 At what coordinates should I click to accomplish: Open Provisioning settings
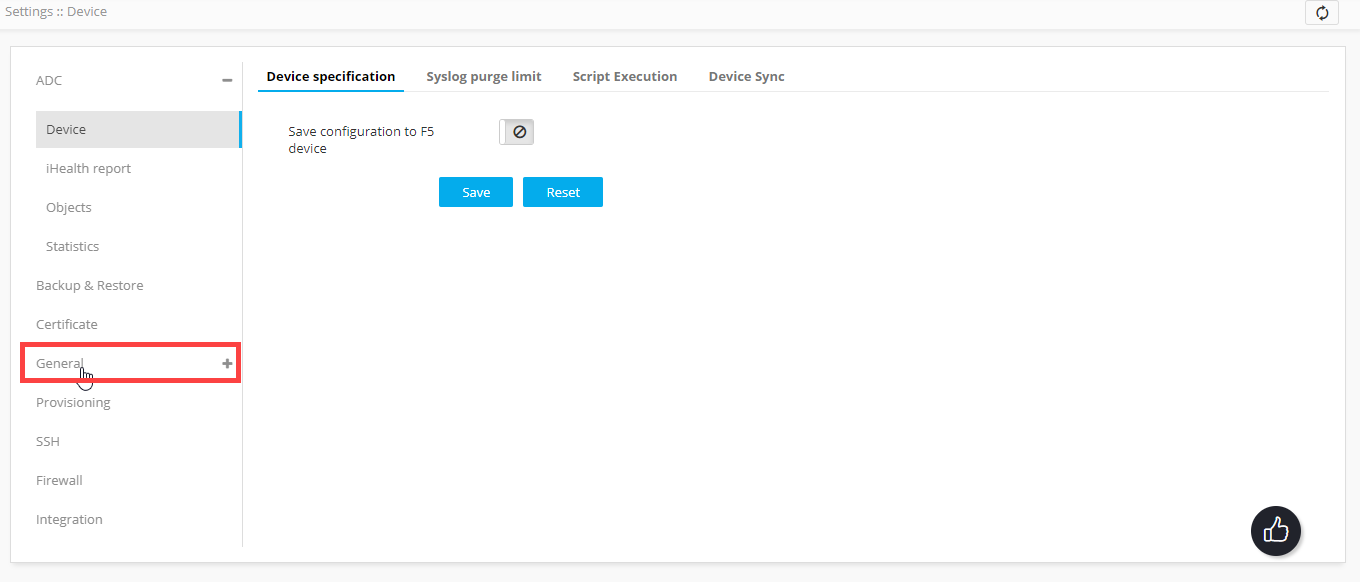(x=73, y=403)
